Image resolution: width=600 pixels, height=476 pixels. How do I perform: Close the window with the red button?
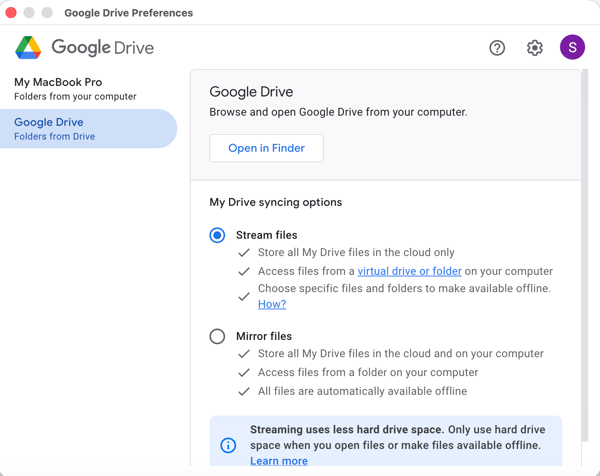tap(11, 12)
